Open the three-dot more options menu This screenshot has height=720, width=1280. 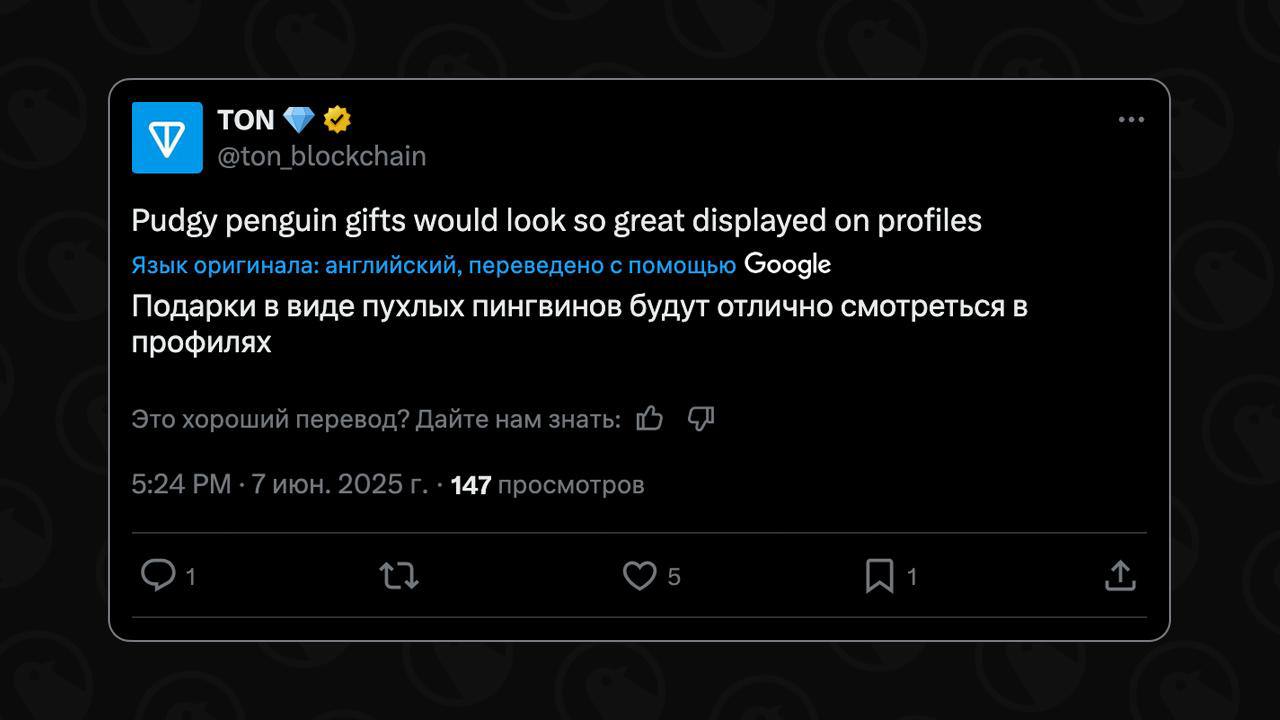1131,120
